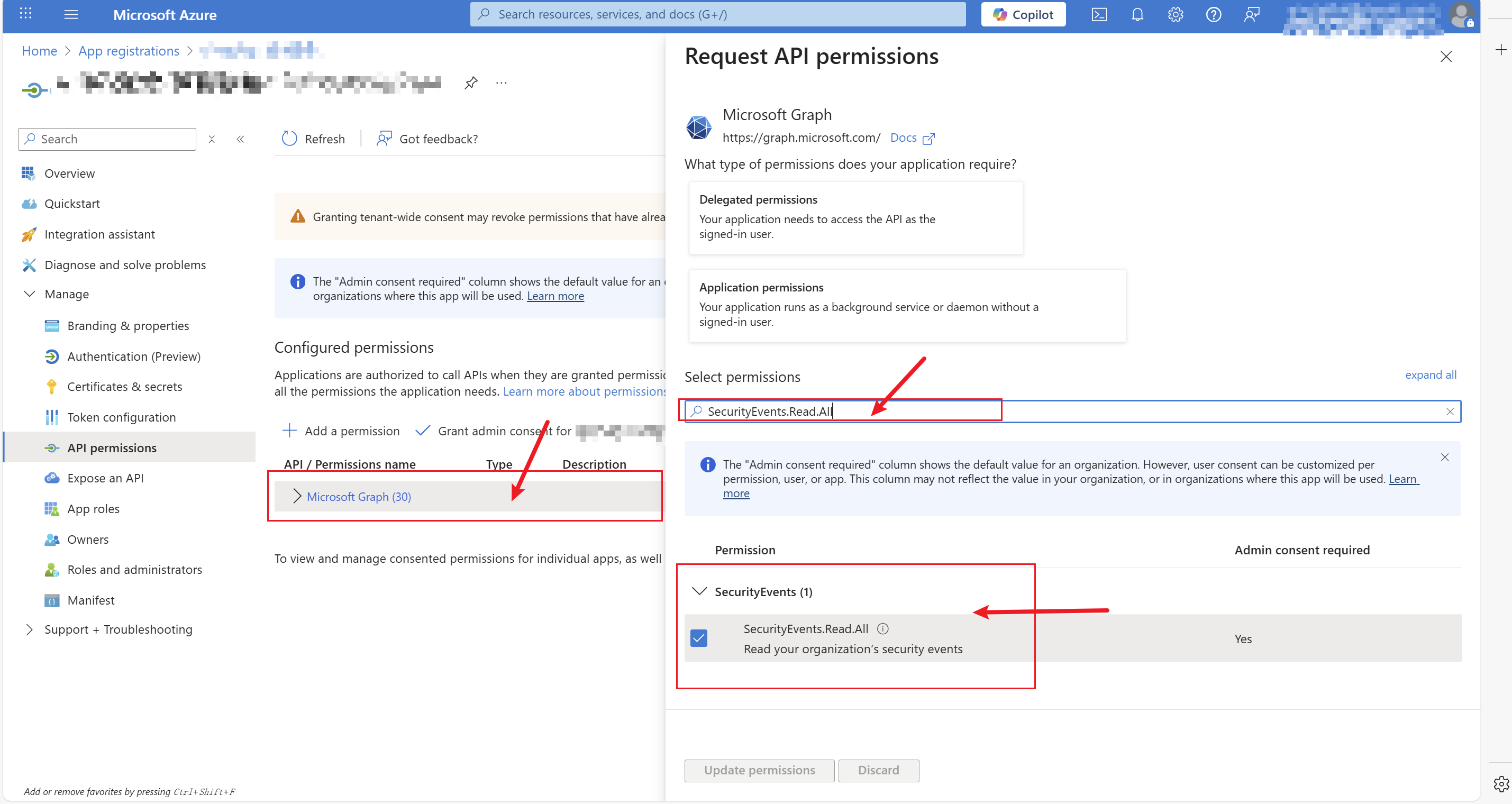This screenshot has height=804, width=1512.
Task: Select Delegated permissions option
Action: 855,217
